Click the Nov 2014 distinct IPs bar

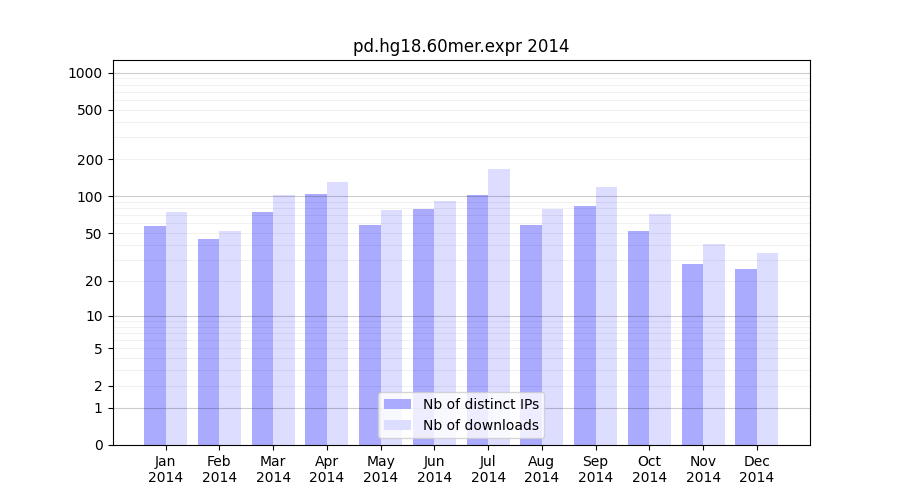click(x=692, y=355)
